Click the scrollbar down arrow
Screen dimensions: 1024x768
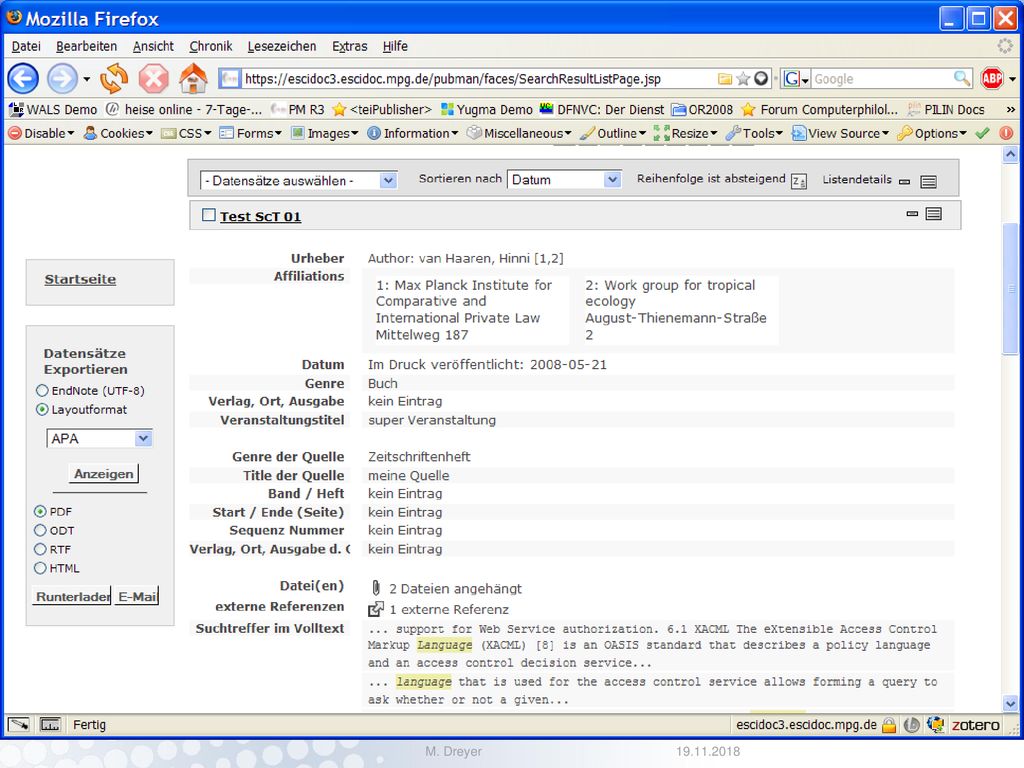pyautogui.click(x=1010, y=704)
